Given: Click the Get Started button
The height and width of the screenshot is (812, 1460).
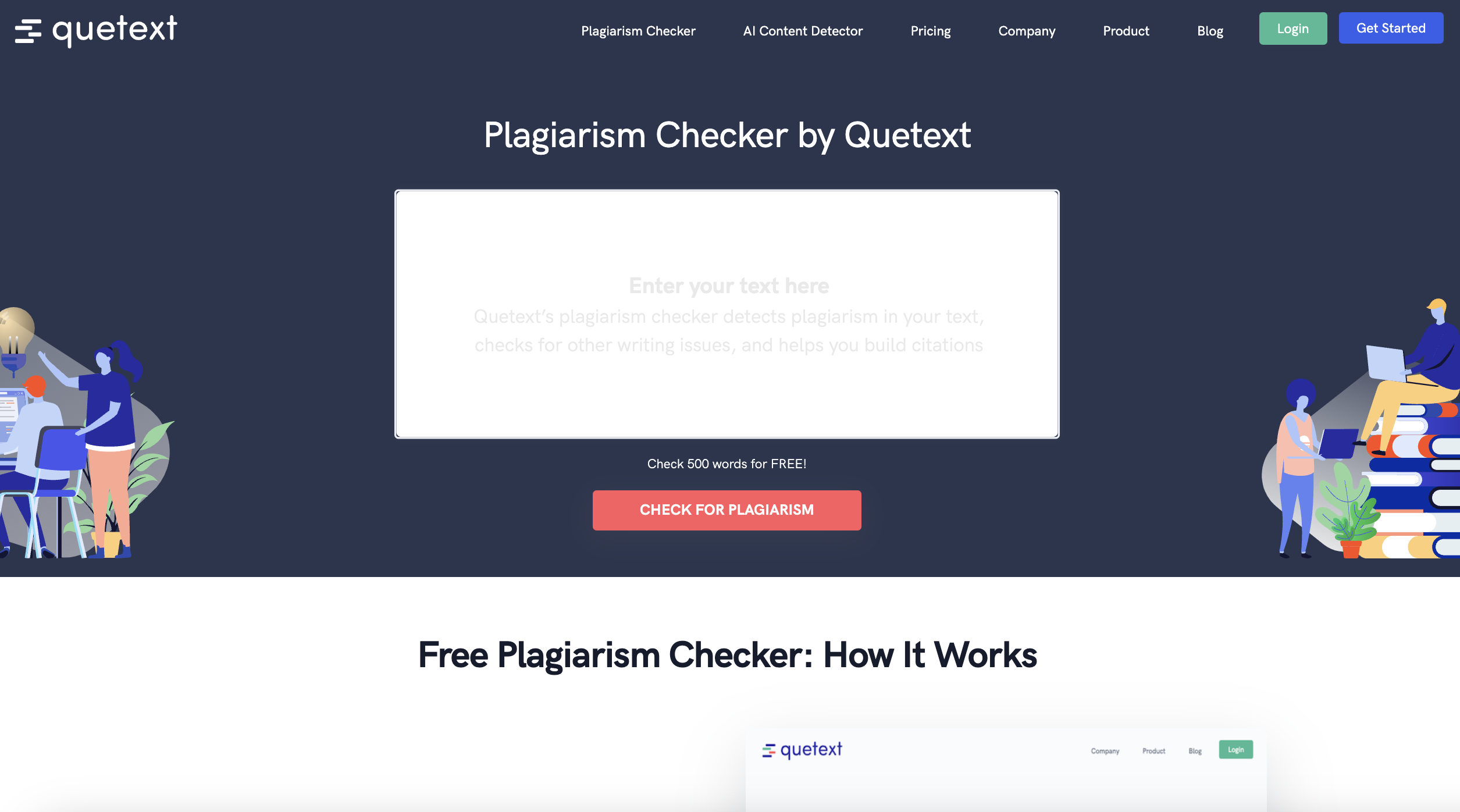Looking at the screenshot, I should (x=1391, y=28).
